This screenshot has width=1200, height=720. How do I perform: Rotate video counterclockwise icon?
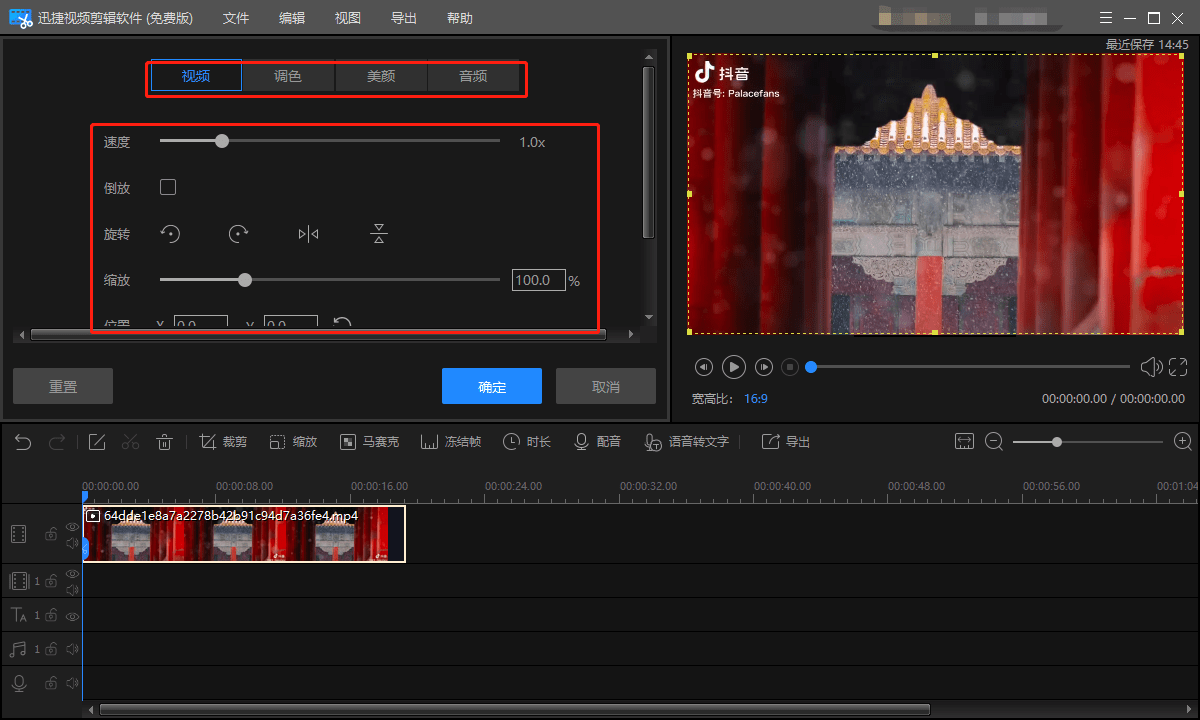click(171, 234)
